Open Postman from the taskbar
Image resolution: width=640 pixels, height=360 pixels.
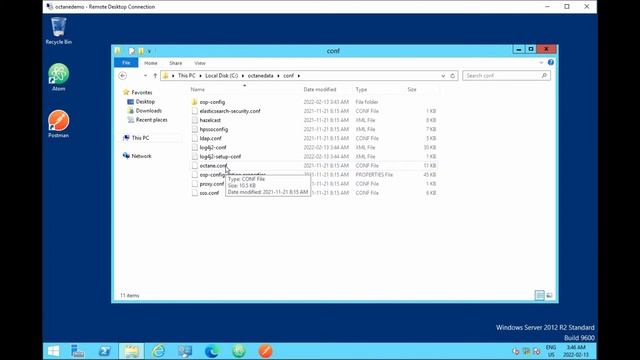(265, 351)
